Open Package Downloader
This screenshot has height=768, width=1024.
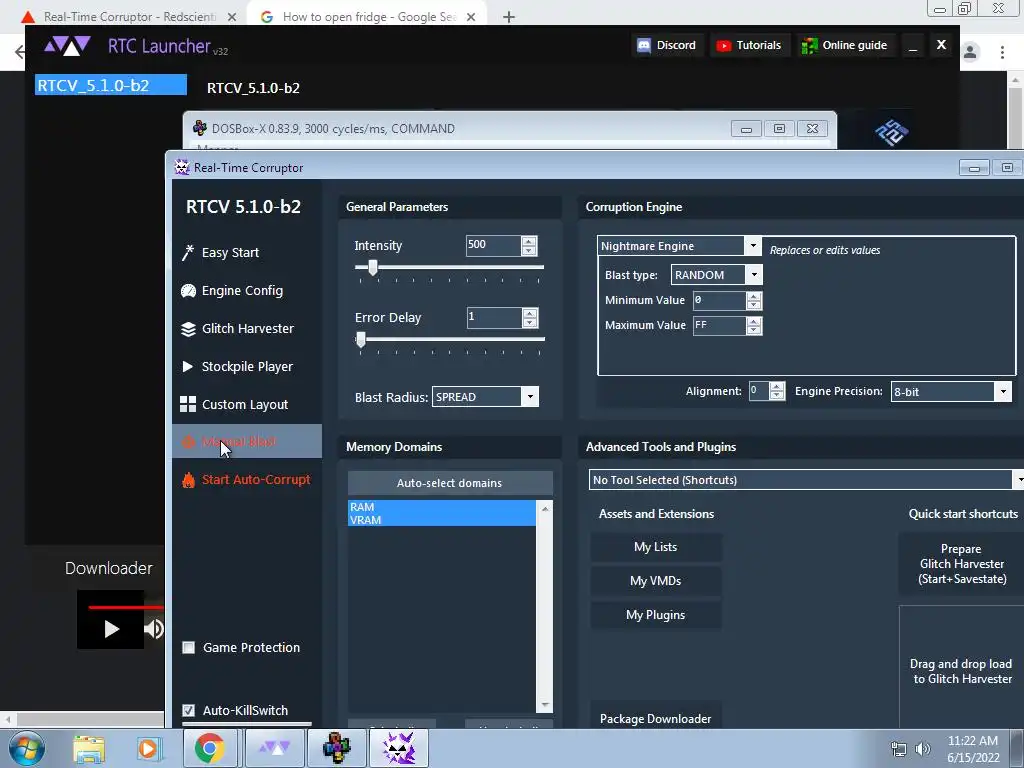coord(656,718)
